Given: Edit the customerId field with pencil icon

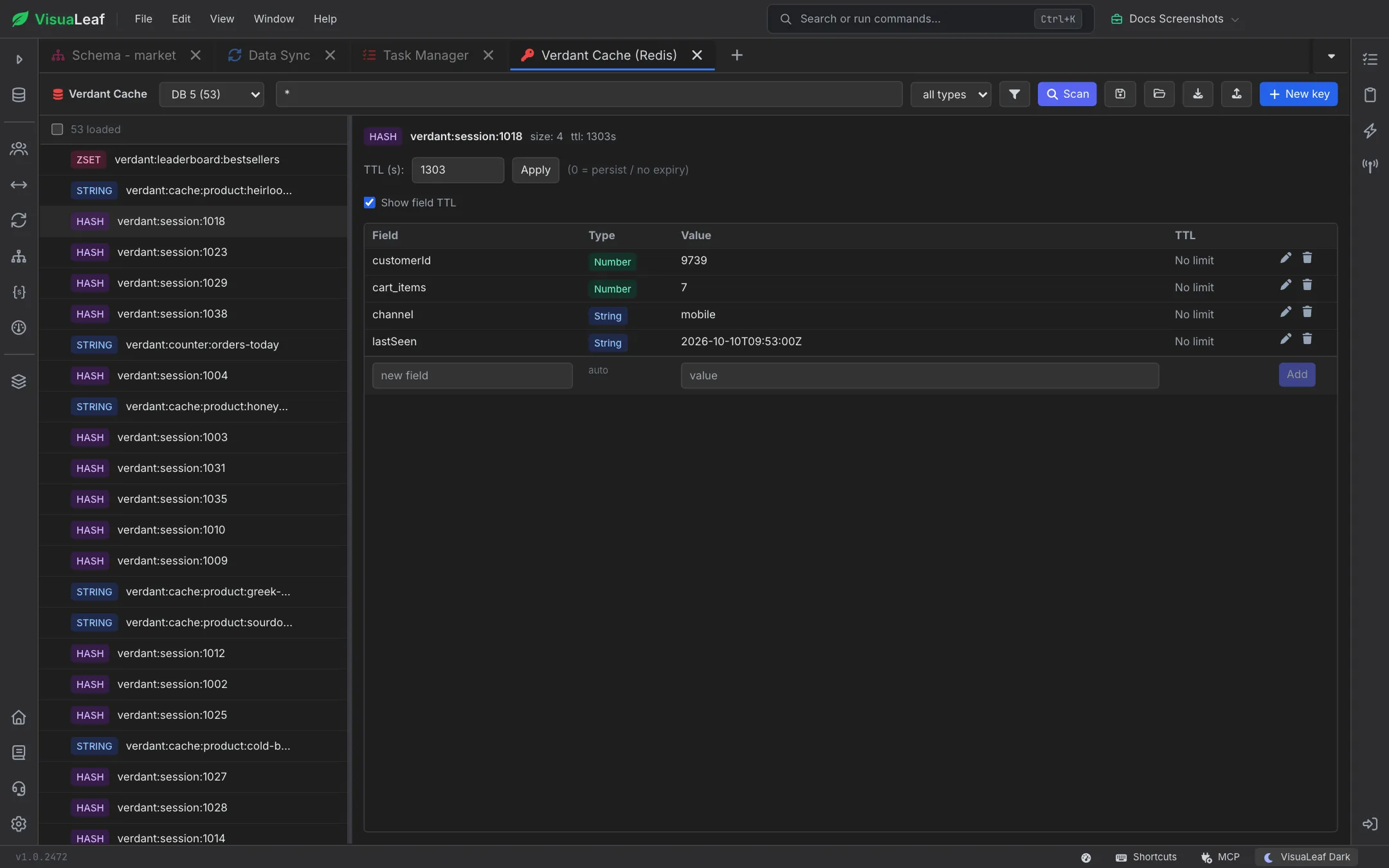Looking at the screenshot, I should (x=1285, y=258).
